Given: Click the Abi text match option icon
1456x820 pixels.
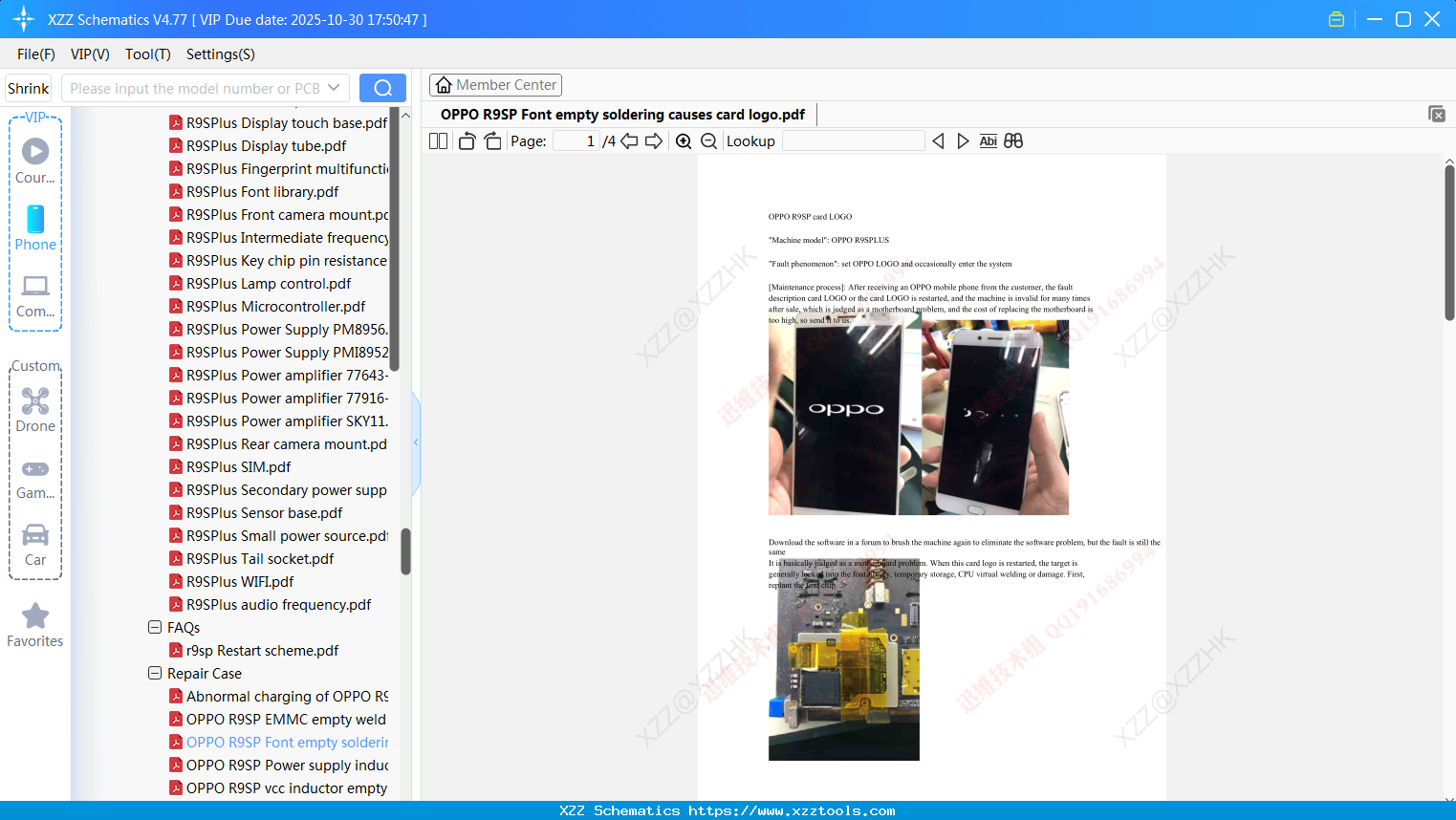Looking at the screenshot, I should click(989, 141).
